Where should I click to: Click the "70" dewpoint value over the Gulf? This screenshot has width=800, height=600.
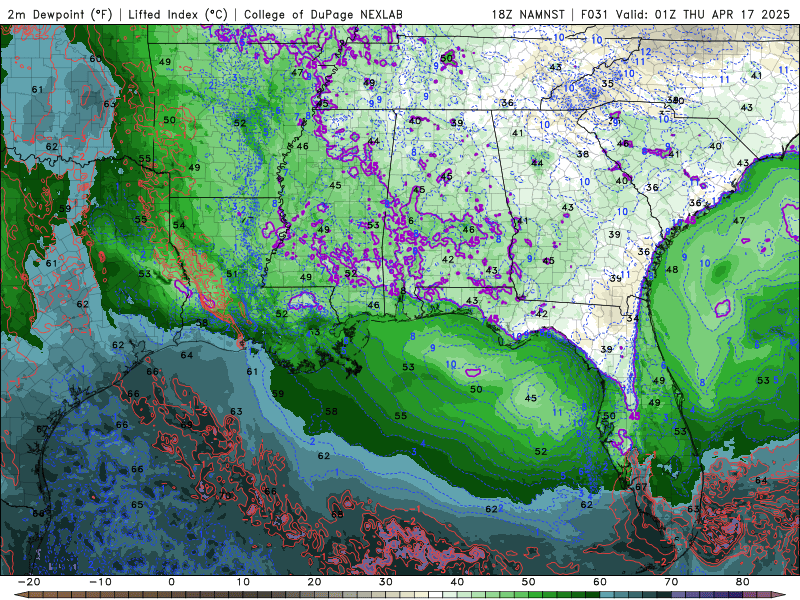point(224,495)
